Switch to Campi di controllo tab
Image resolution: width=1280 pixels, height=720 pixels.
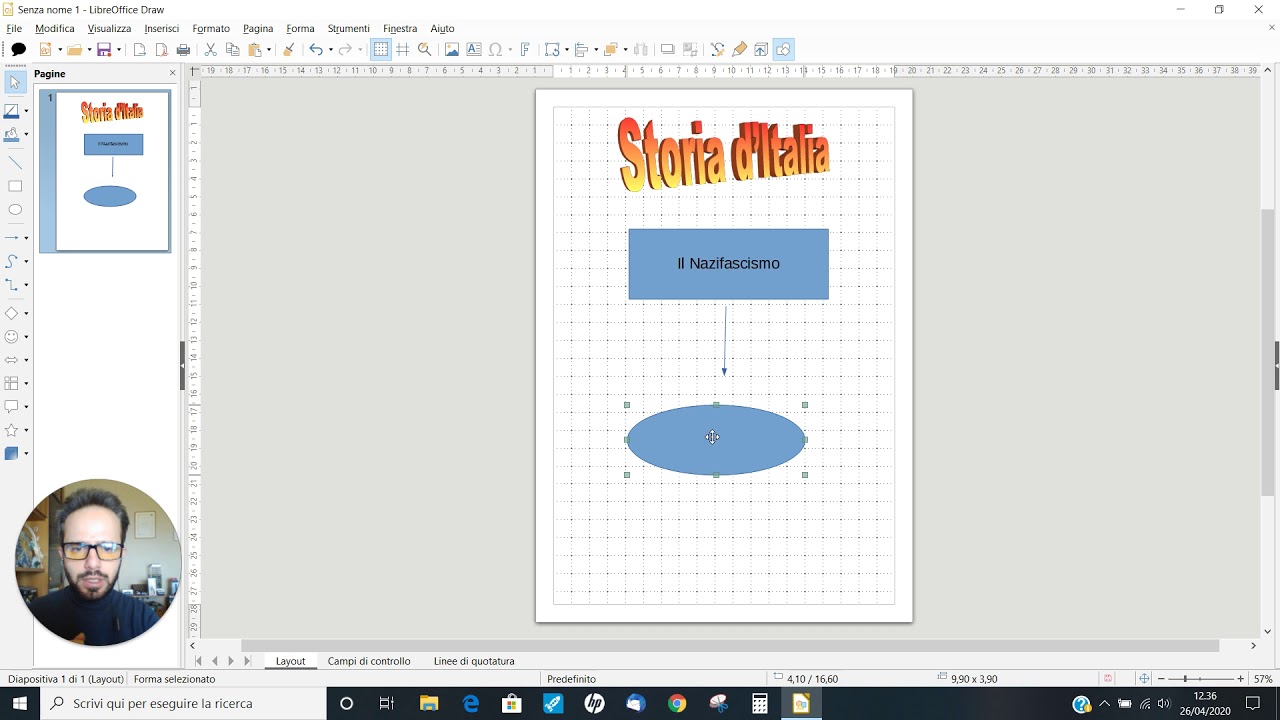(x=369, y=661)
